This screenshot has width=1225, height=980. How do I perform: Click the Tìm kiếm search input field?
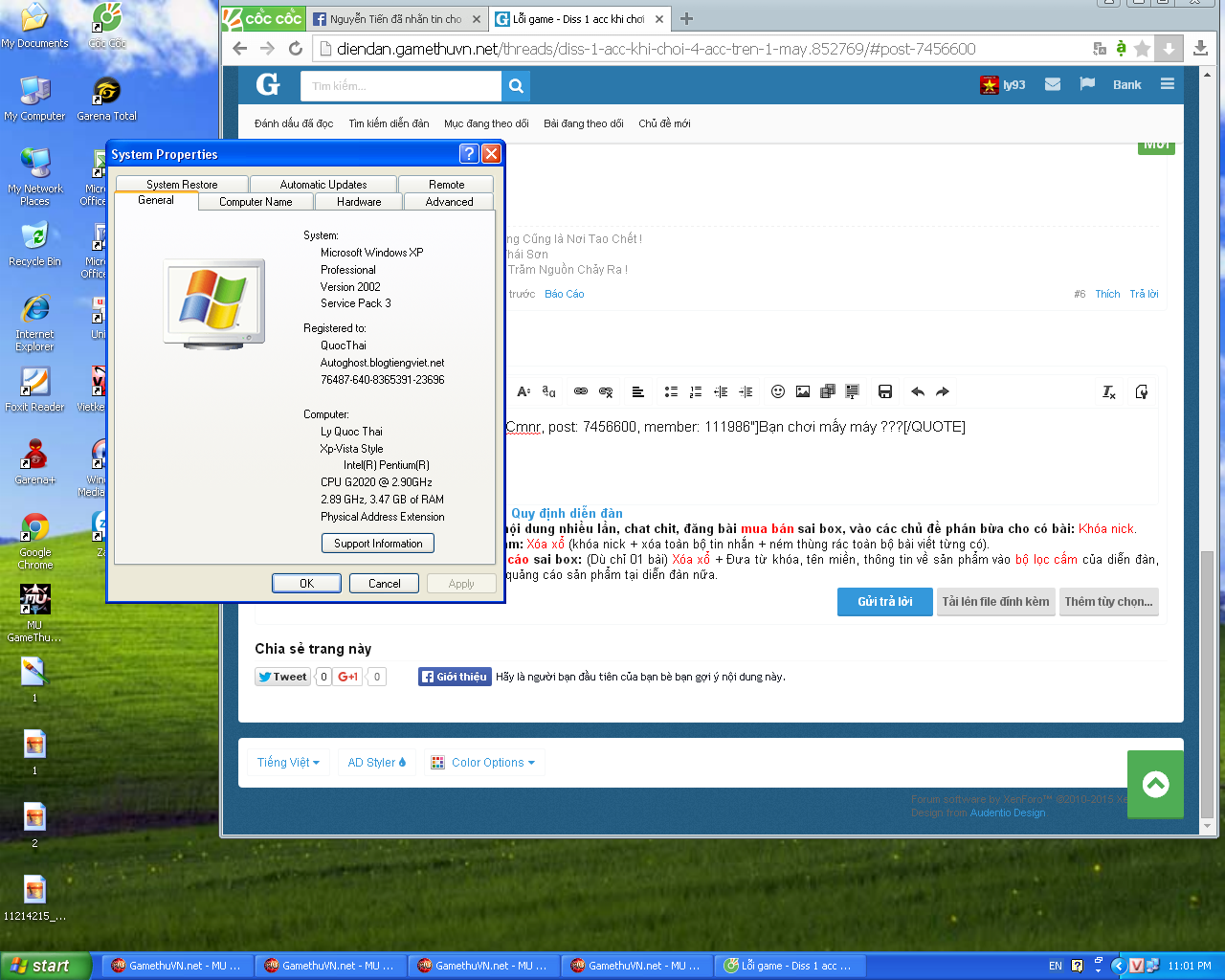click(401, 86)
